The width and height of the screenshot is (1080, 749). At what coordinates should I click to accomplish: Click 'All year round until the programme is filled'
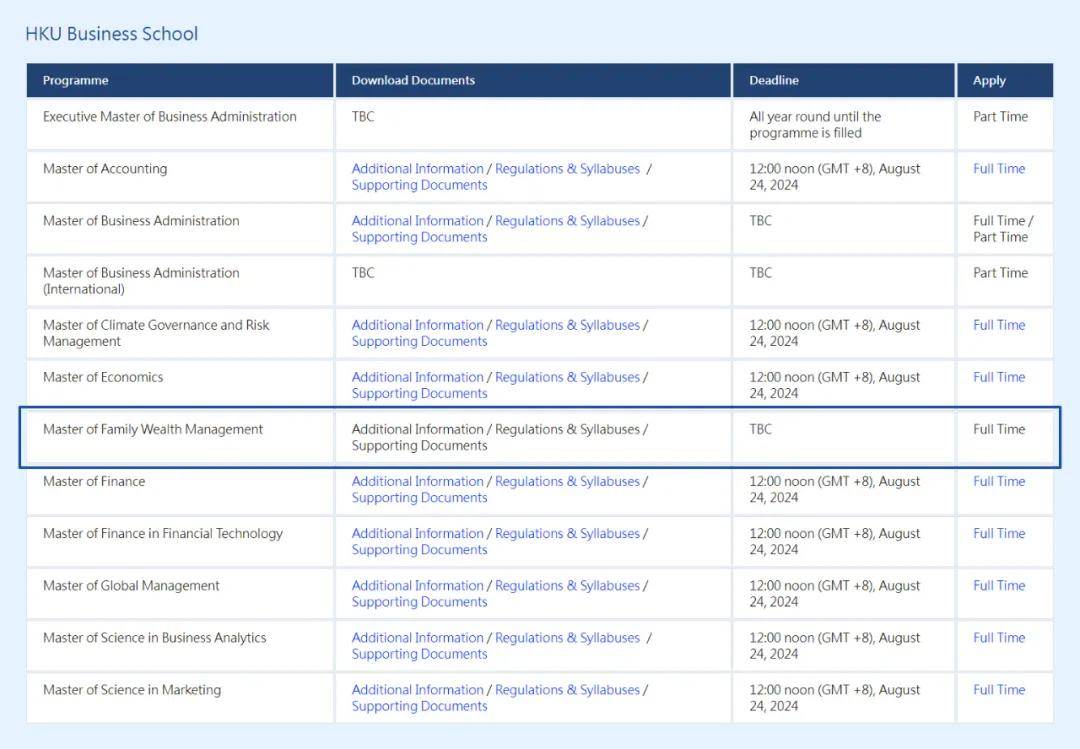815,125
